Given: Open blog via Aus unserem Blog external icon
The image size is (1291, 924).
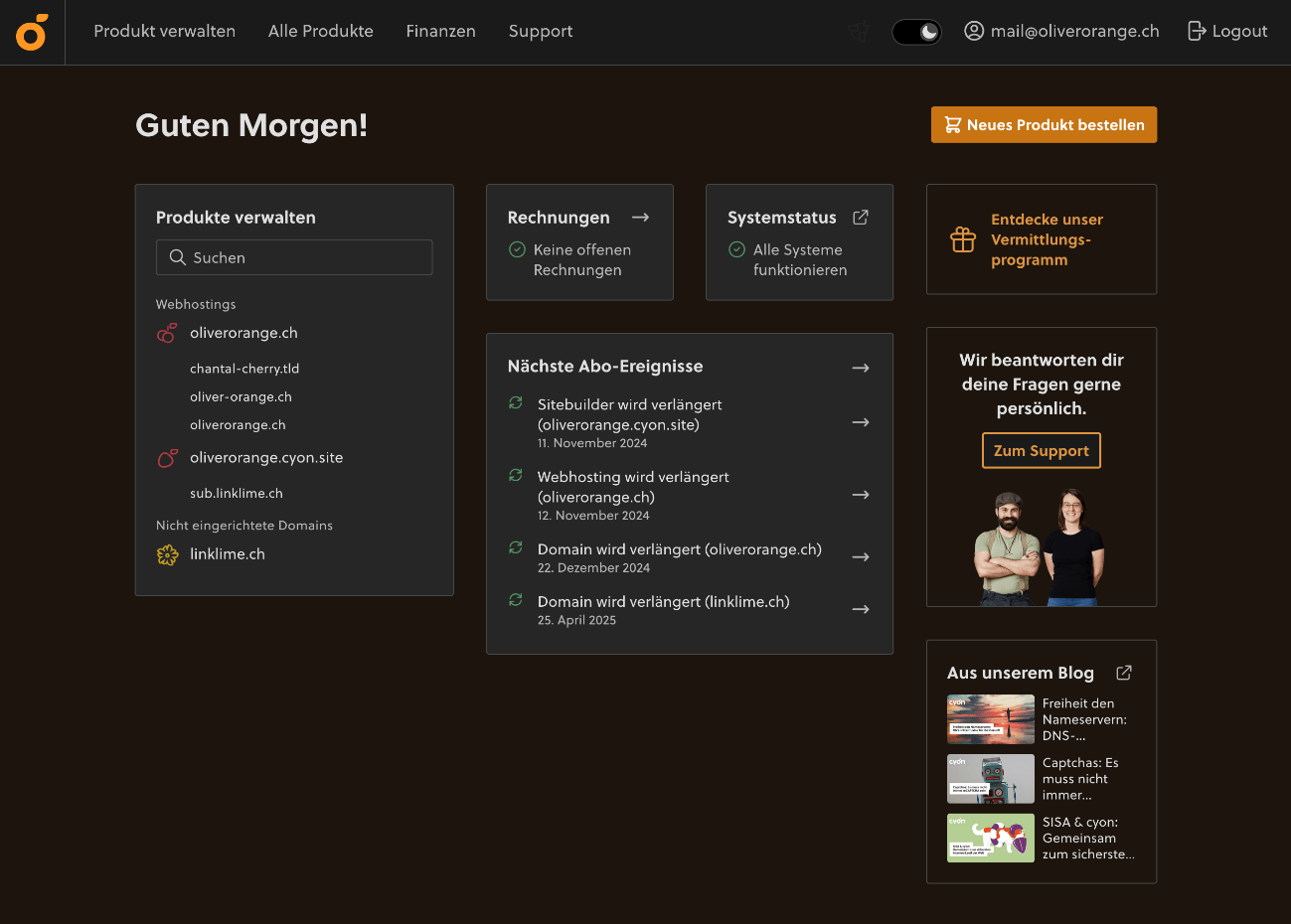Looking at the screenshot, I should 1124,673.
